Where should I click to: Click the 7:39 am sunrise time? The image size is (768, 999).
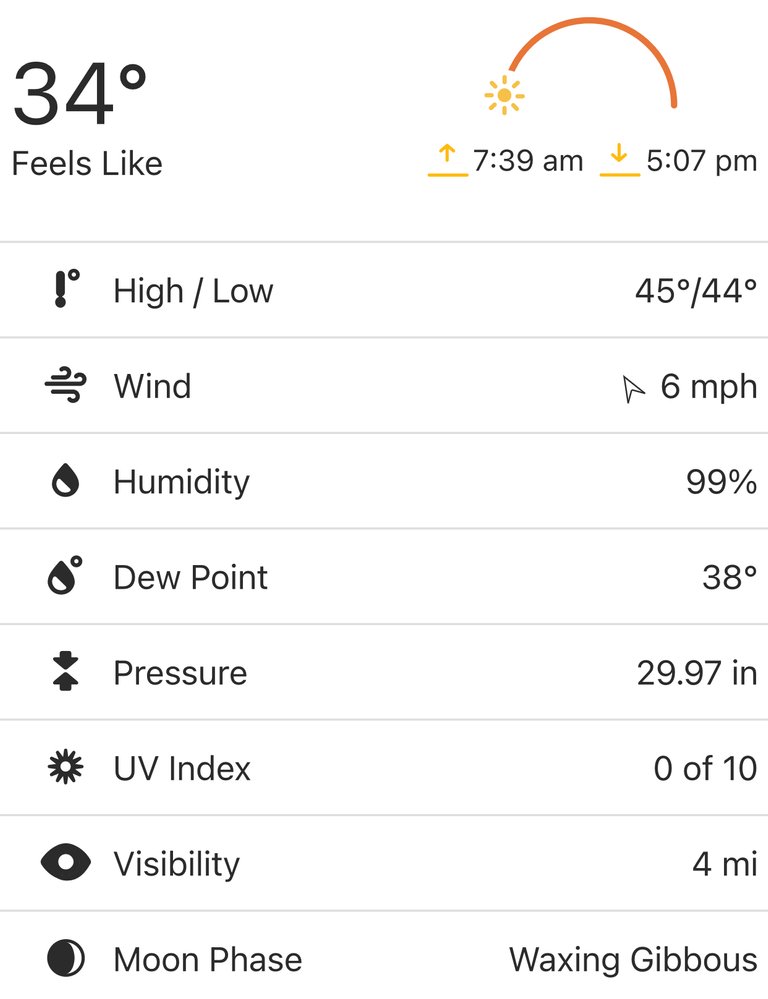click(528, 161)
